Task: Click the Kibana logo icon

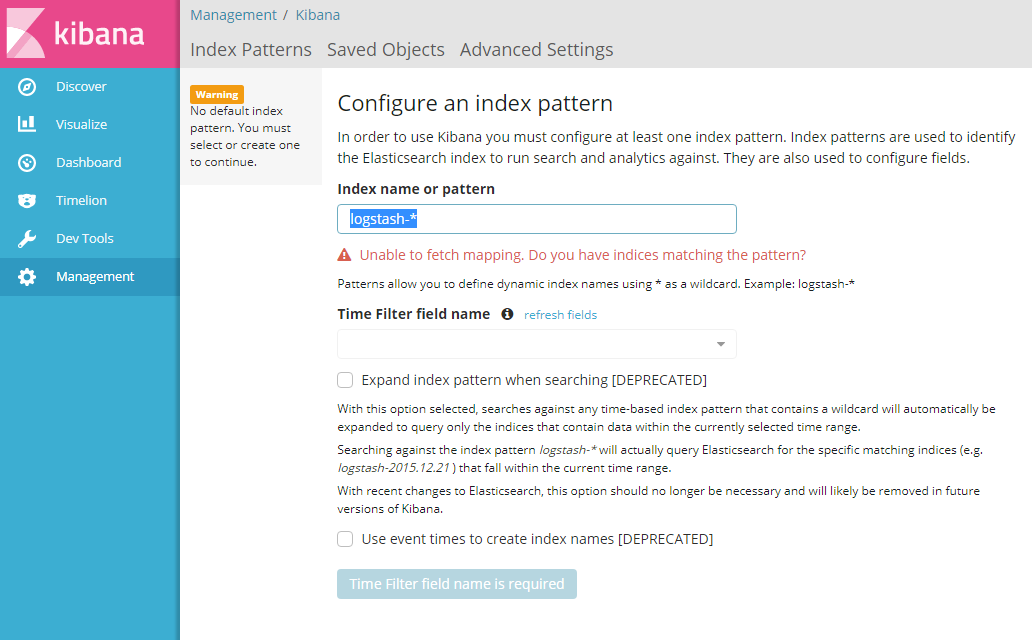Action: tap(26, 33)
